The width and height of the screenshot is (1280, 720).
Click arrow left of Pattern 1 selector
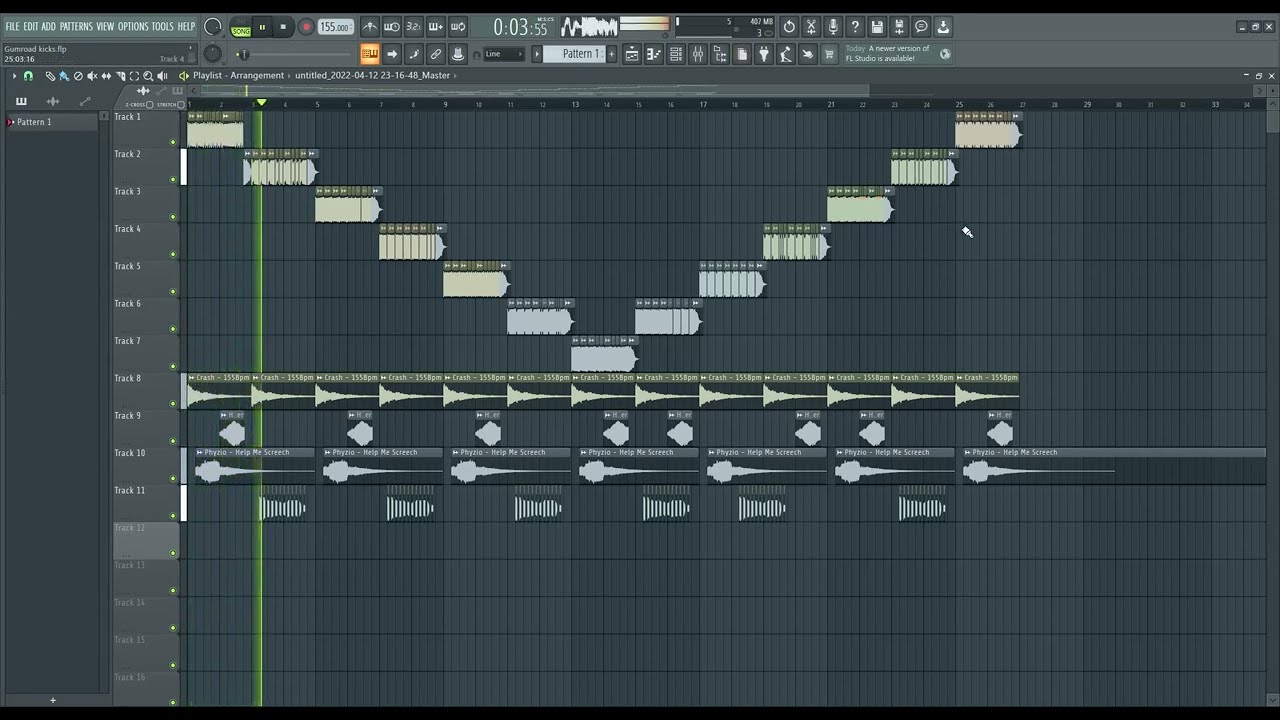point(537,54)
